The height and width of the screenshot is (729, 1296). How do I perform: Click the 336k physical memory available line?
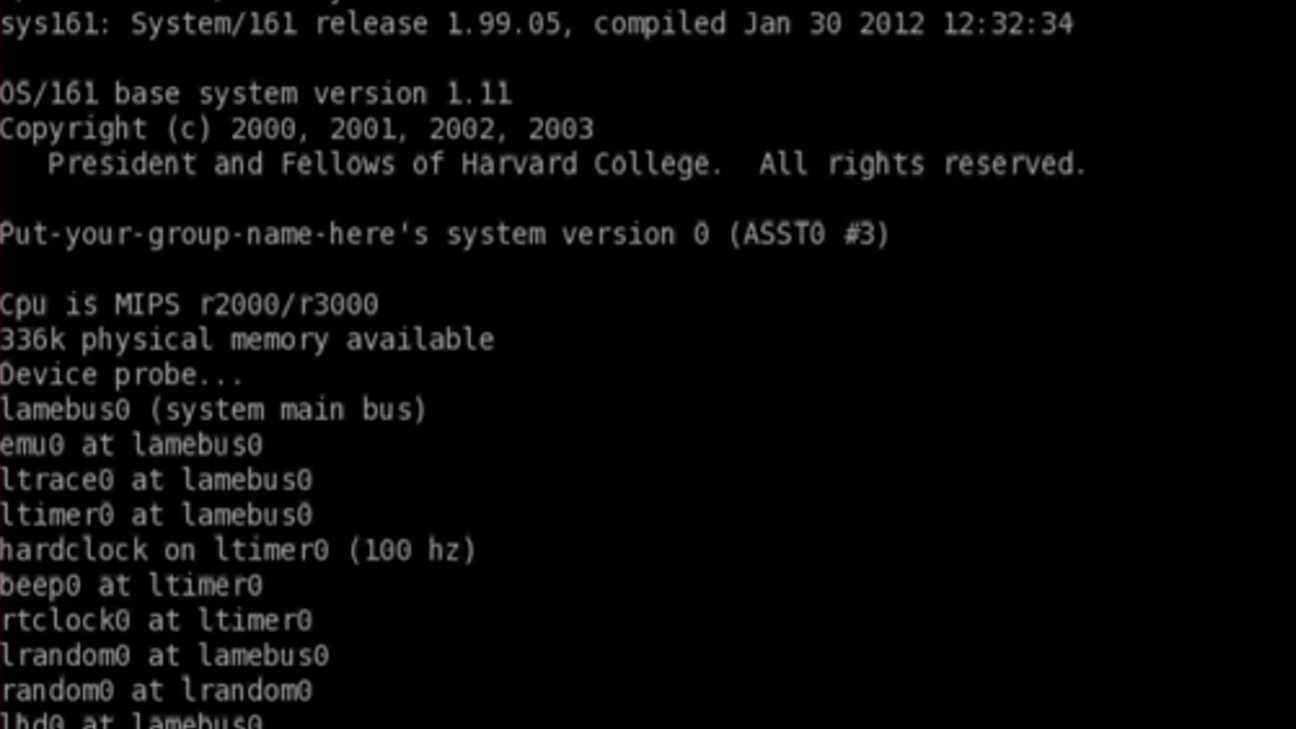(x=247, y=340)
